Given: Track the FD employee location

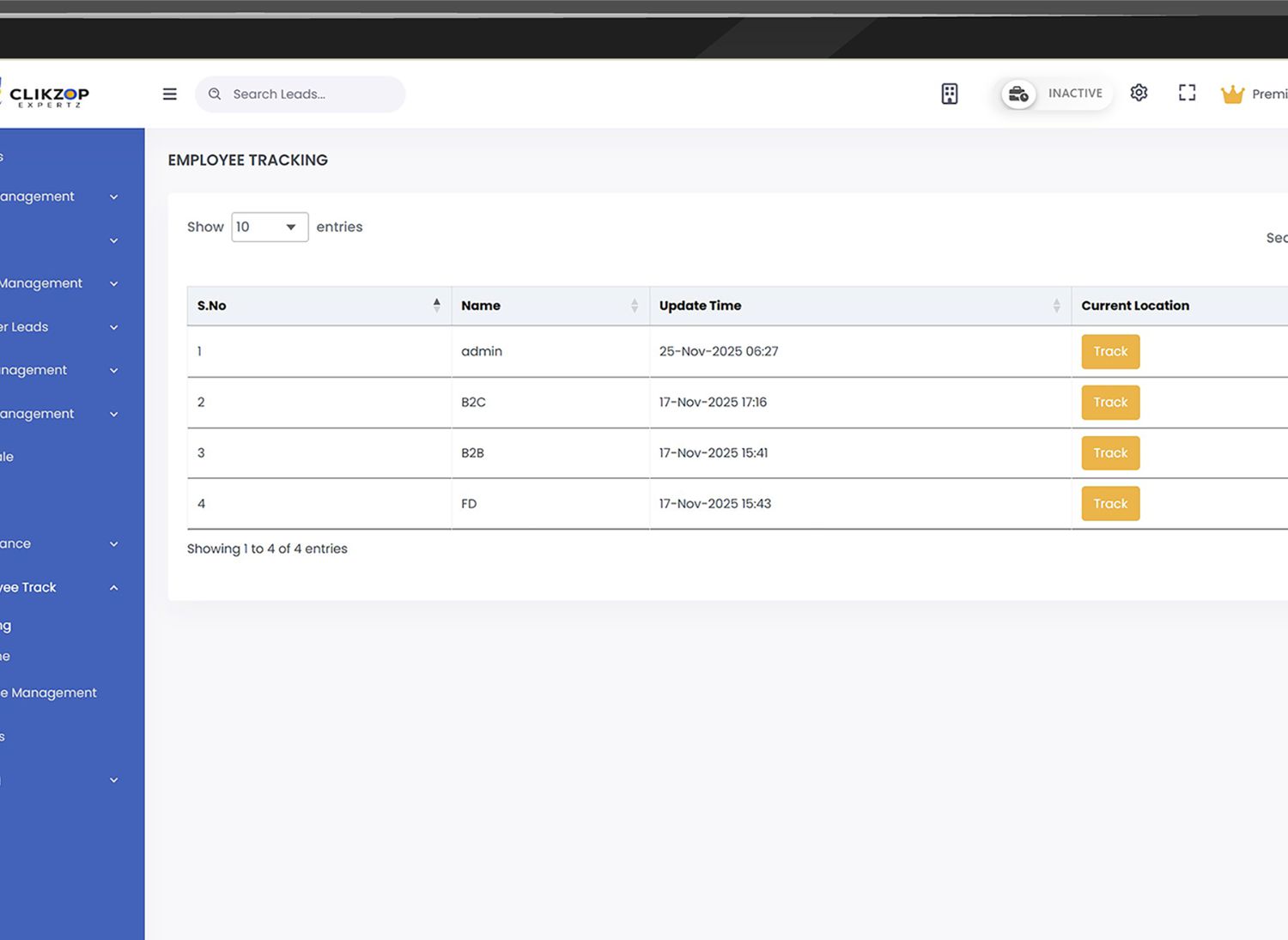Looking at the screenshot, I should (x=1109, y=504).
